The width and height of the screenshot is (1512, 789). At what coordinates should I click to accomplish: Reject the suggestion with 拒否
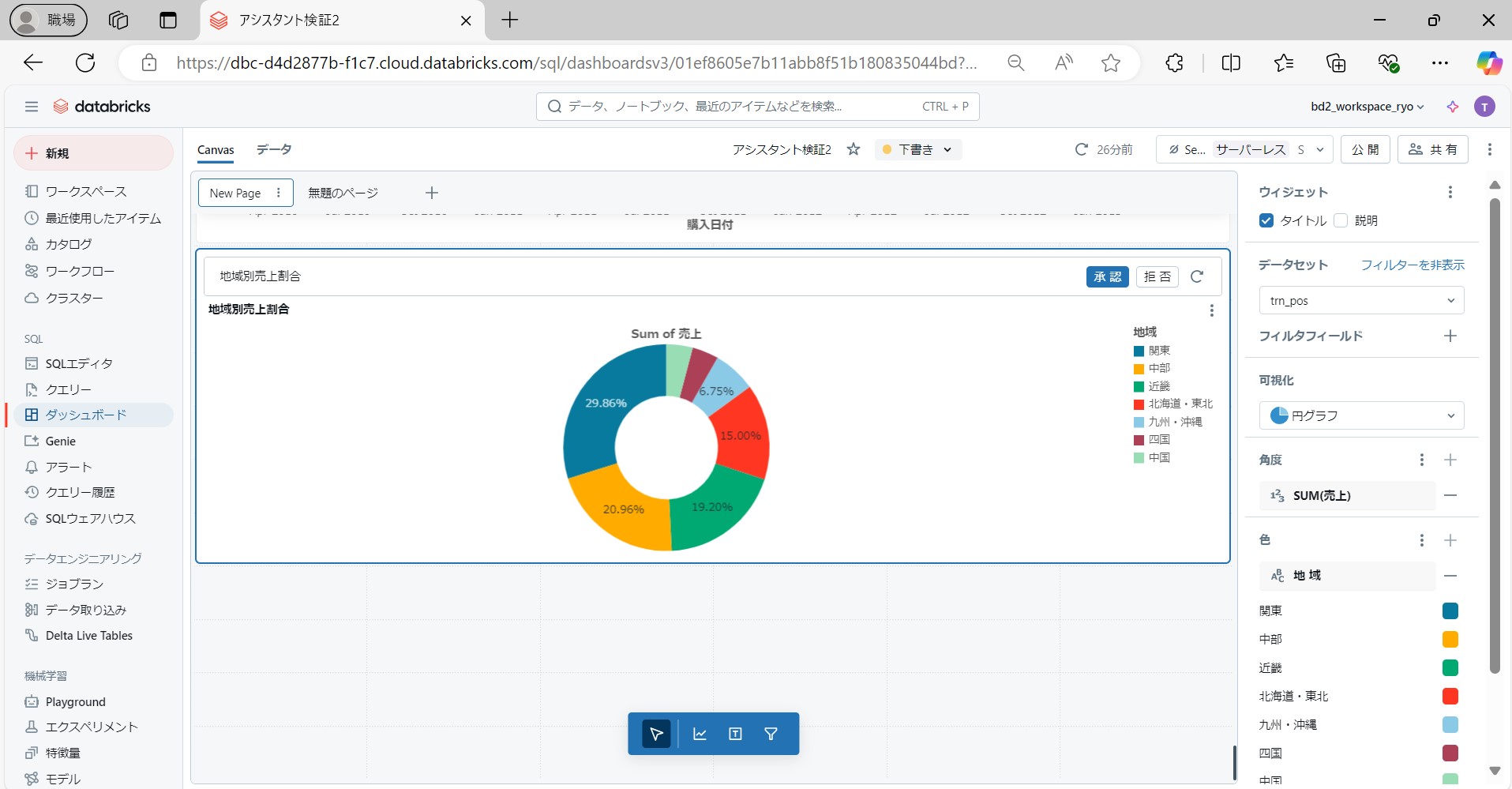[1157, 276]
